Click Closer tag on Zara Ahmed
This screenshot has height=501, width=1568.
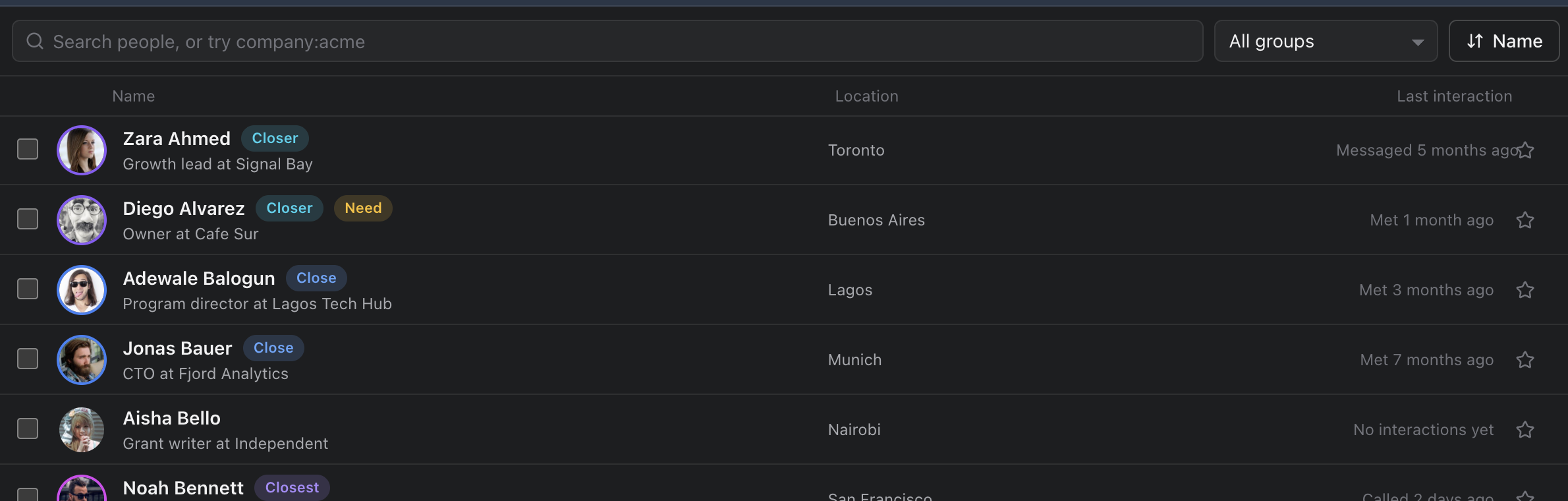[x=275, y=138]
